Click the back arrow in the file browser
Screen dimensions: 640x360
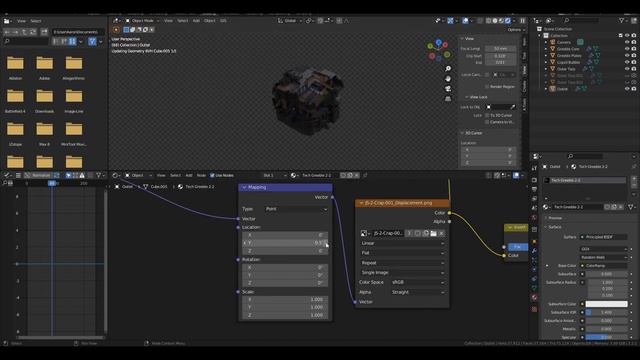7,32
